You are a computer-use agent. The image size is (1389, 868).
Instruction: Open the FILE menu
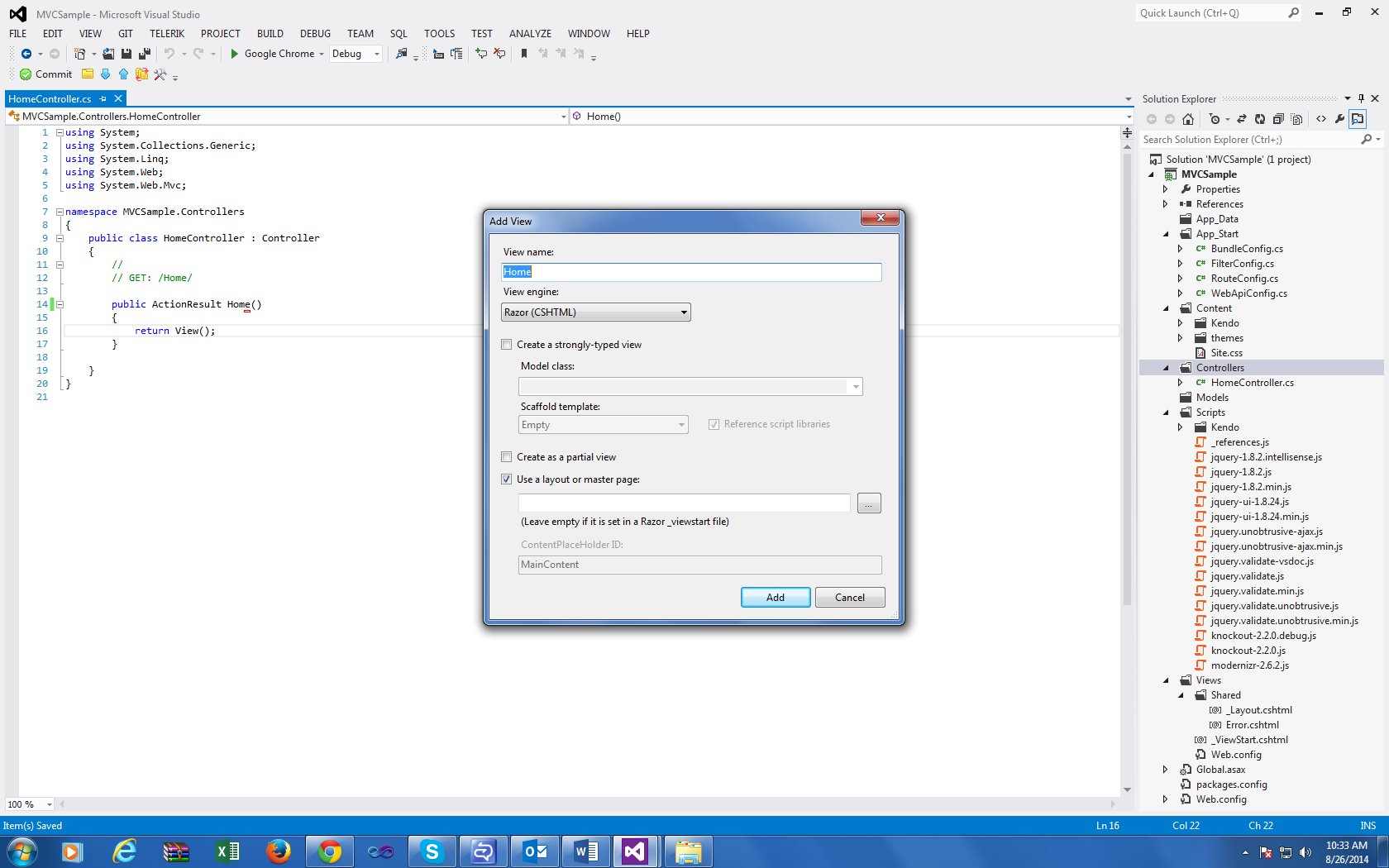(x=18, y=34)
